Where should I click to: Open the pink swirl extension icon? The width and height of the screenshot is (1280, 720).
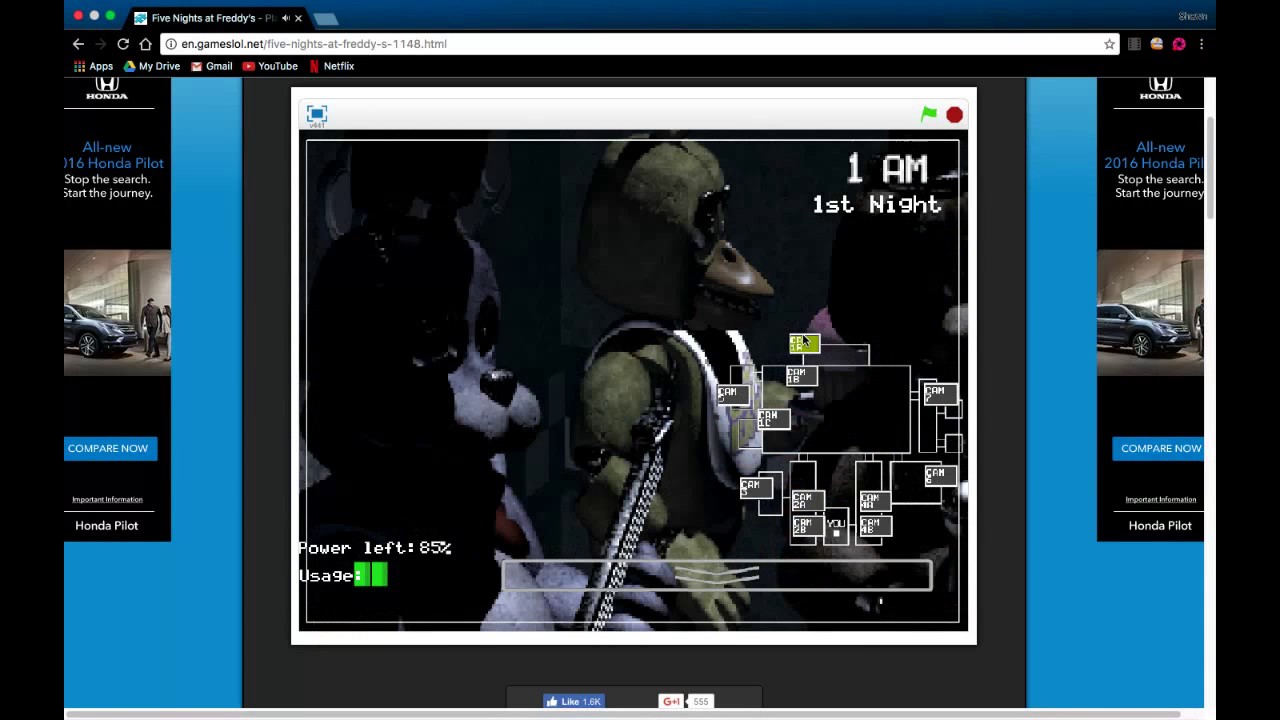point(1179,44)
